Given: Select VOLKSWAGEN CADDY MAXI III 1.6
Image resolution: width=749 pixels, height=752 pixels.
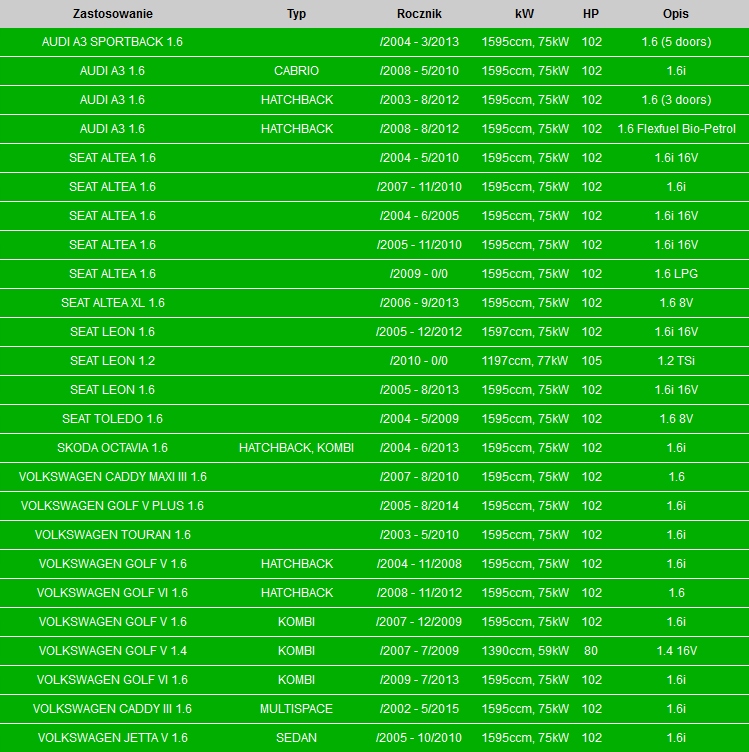Looking at the screenshot, I should click(113, 477).
